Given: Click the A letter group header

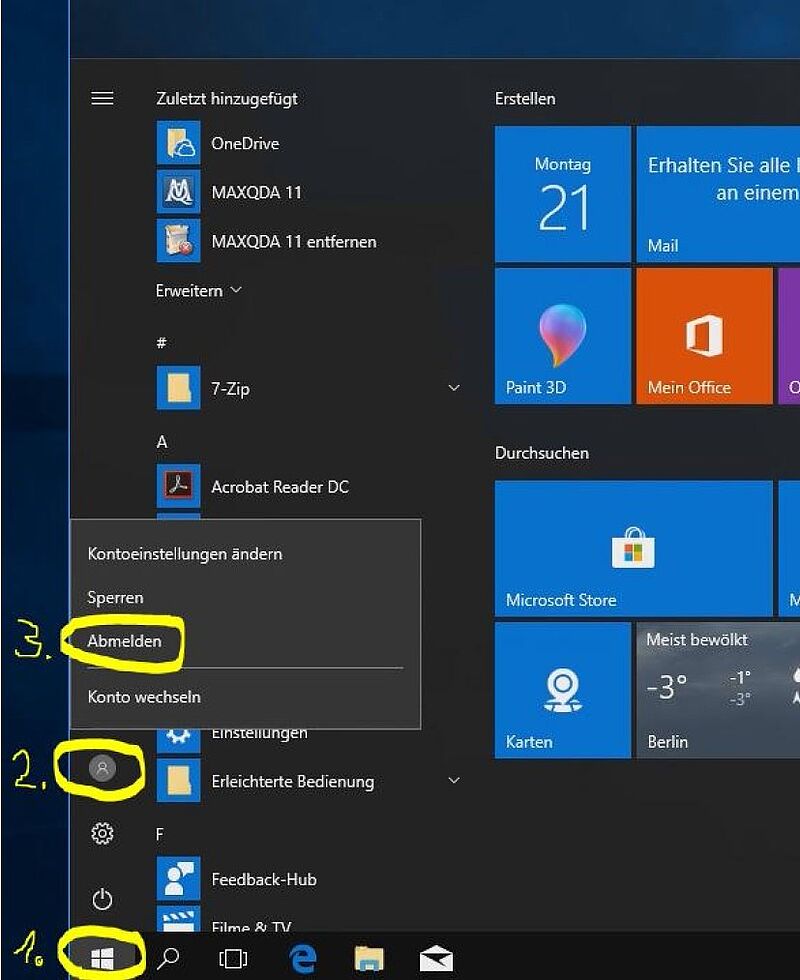Looking at the screenshot, I should [162, 442].
